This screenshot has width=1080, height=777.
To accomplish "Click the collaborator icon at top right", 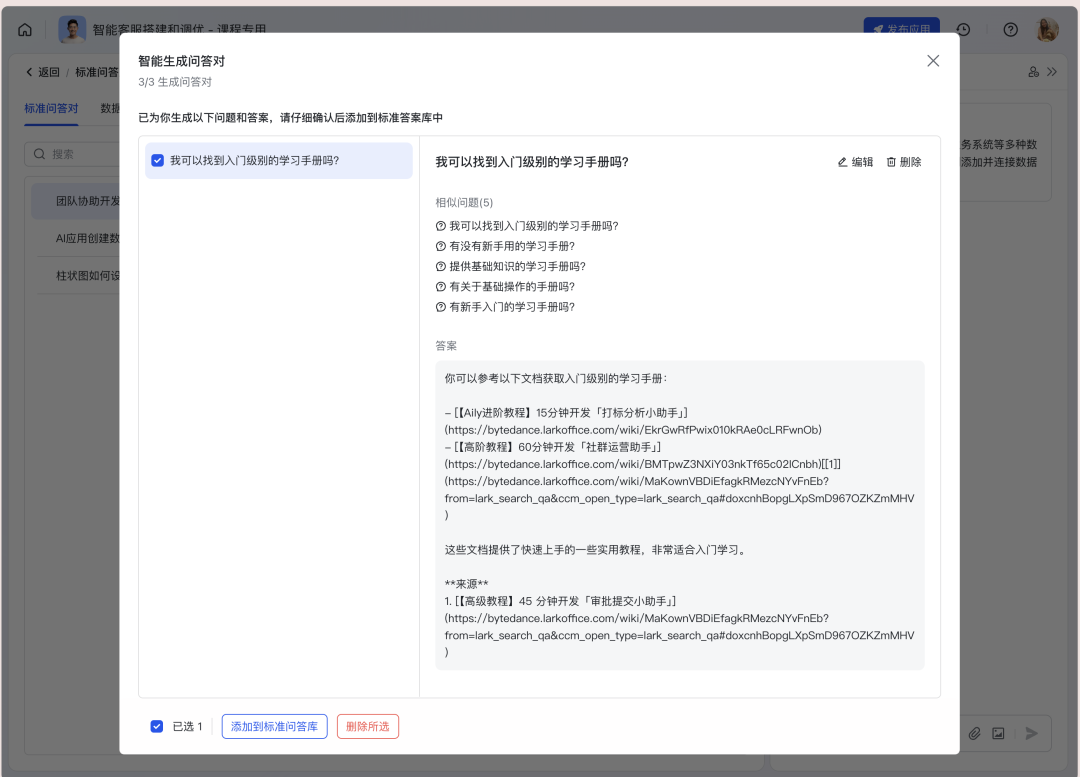I will tap(1033, 72).
